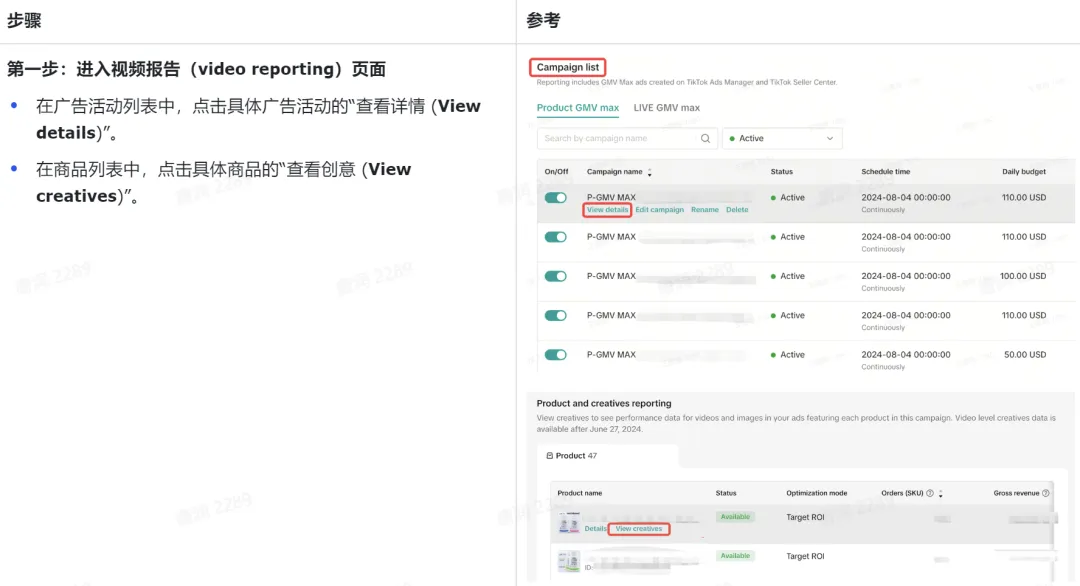The image size is (1080, 586).
Task: Click the Orders (SKU) sort arrows icon
Action: pyautogui.click(x=941, y=494)
